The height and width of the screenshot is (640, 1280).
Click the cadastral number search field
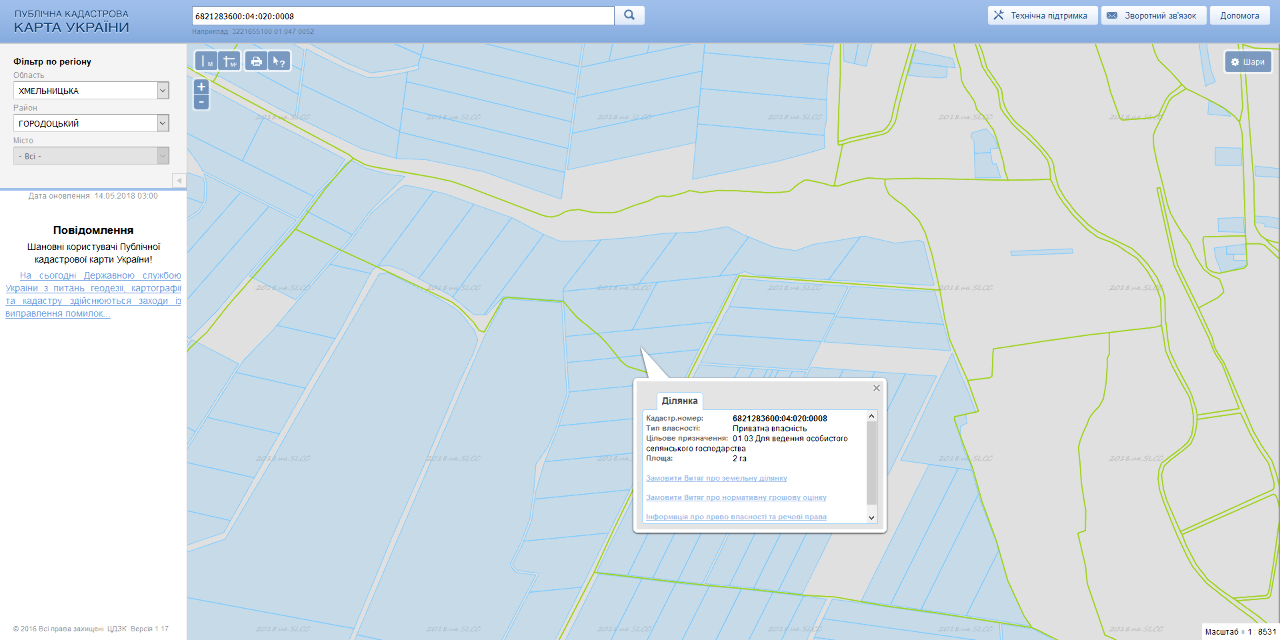point(402,16)
